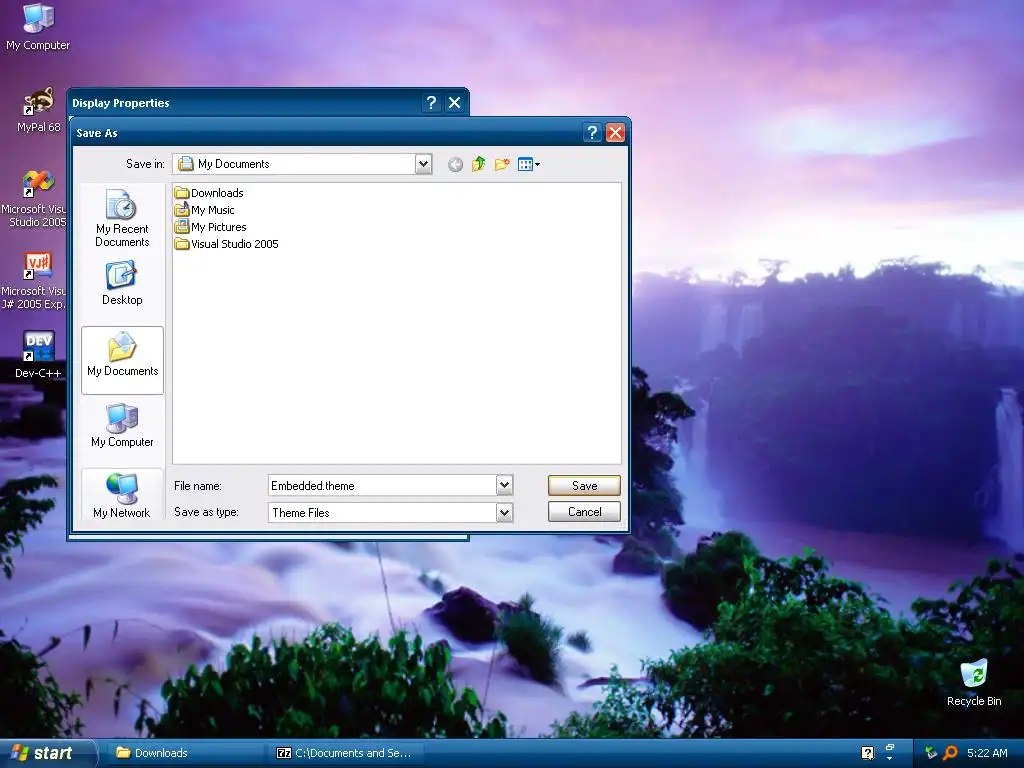This screenshot has width=1024, height=768.
Task: Select My Computer in places bar
Action: tap(122, 425)
